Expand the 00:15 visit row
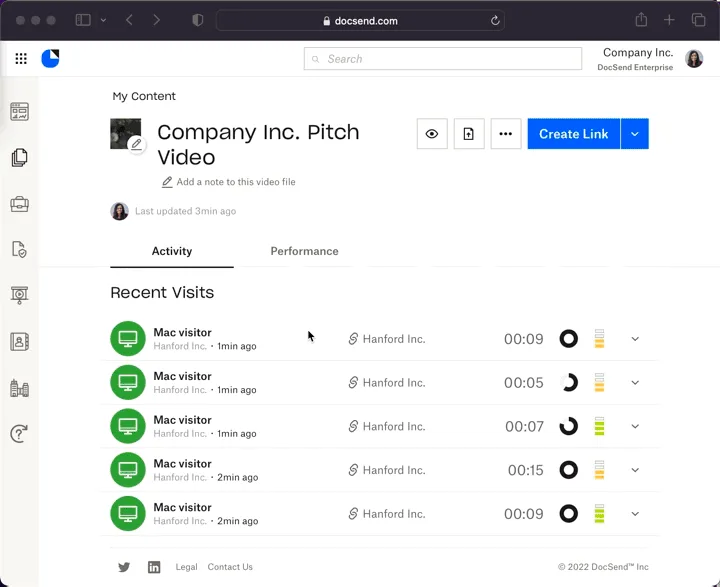The height and width of the screenshot is (587, 720). (x=635, y=470)
